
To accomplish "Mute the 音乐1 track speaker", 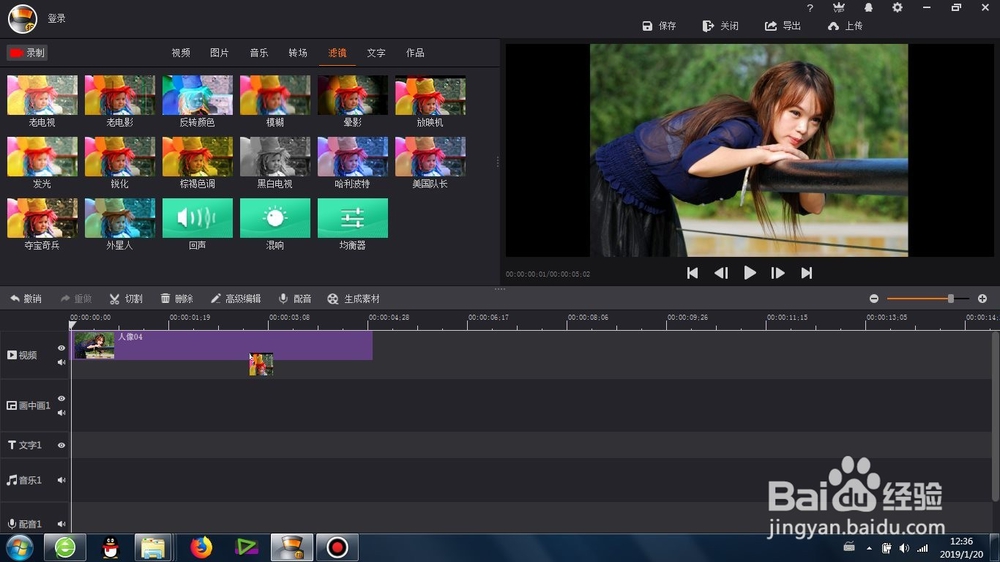I will [x=61, y=480].
